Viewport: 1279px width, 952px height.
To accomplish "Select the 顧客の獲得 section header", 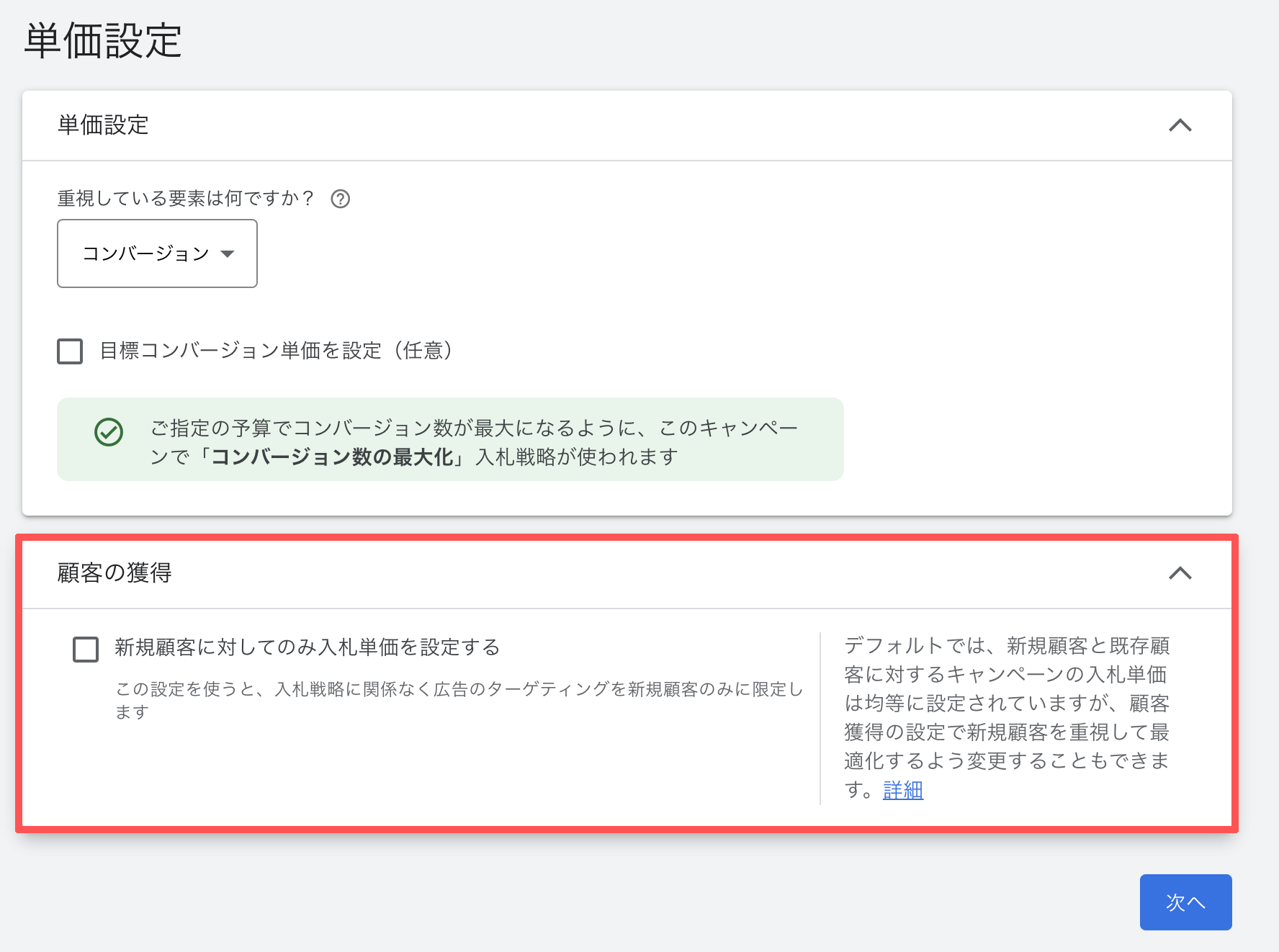I will click(113, 574).
